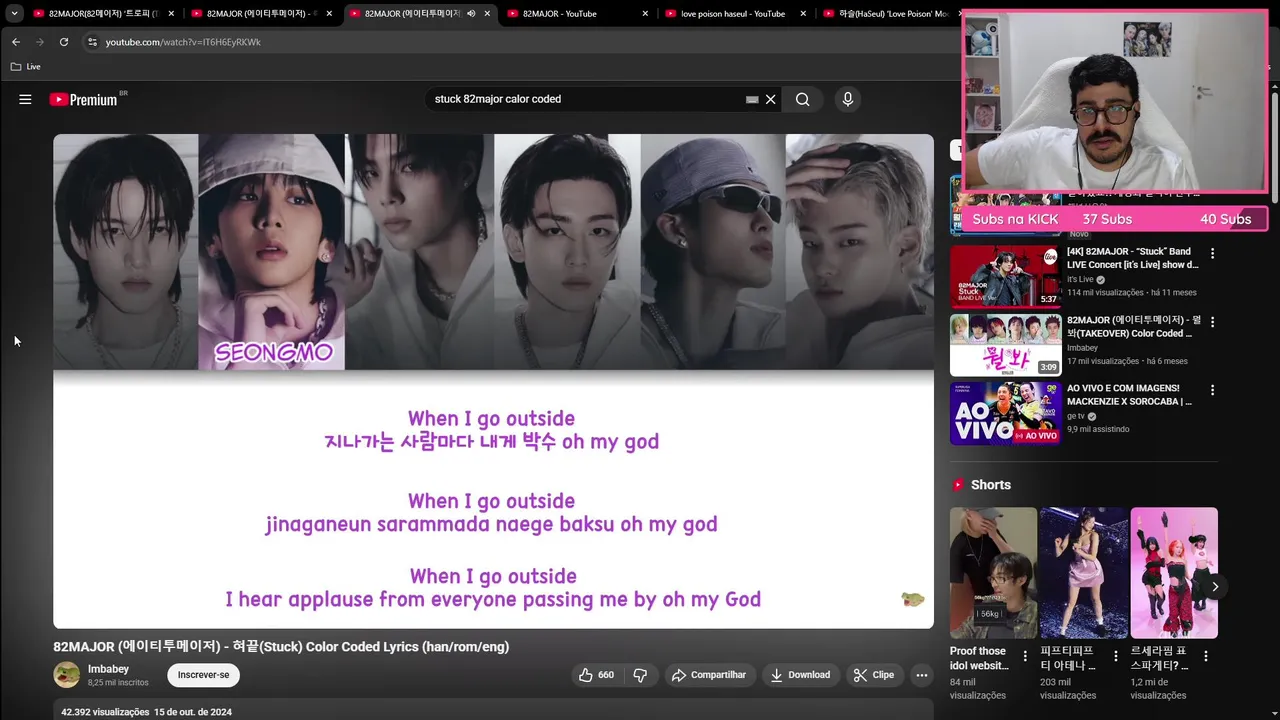Switch to "love poison haseul - YouTube" tab
This screenshot has width=1280, height=720.
[x=735, y=14]
